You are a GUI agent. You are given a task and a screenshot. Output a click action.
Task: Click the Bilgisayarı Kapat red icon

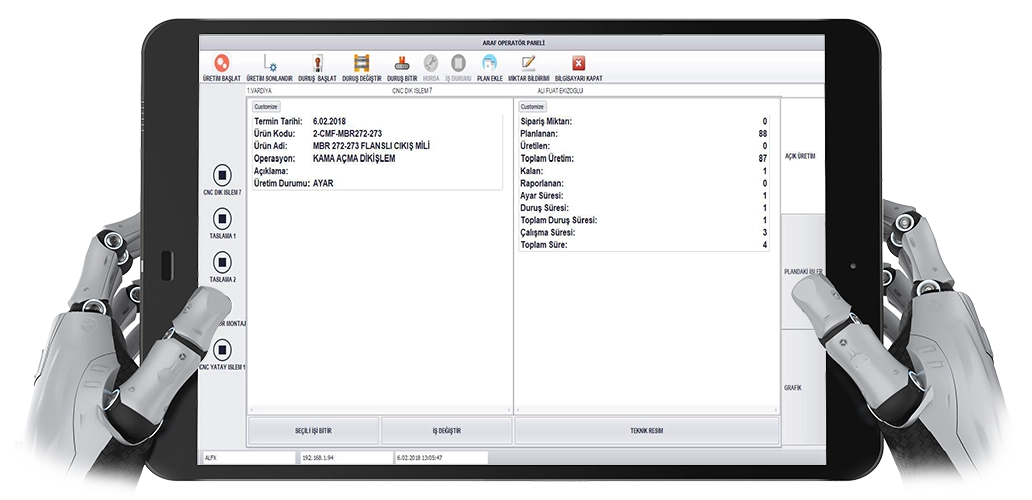[578, 63]
